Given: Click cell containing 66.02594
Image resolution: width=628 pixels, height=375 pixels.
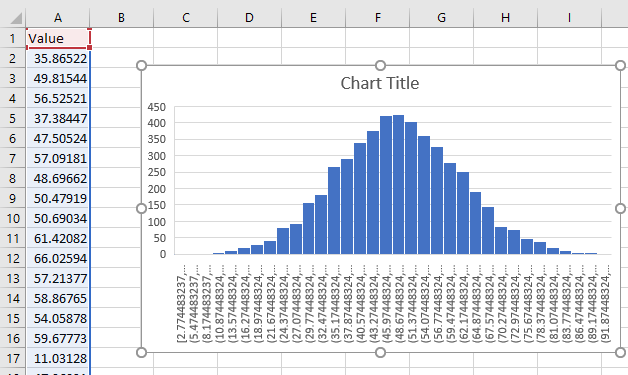Looking at the screenshot, I should (58, 258).
